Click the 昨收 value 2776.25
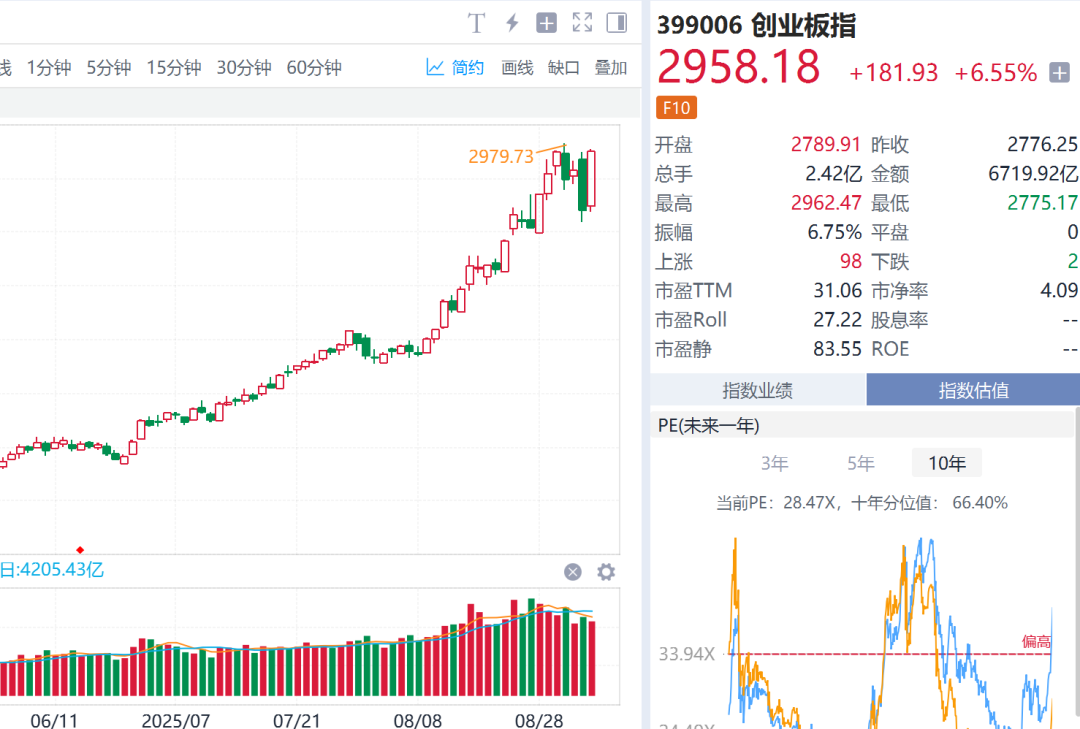The height and width of the screenshot is (729, 1080). [1042, 144]
